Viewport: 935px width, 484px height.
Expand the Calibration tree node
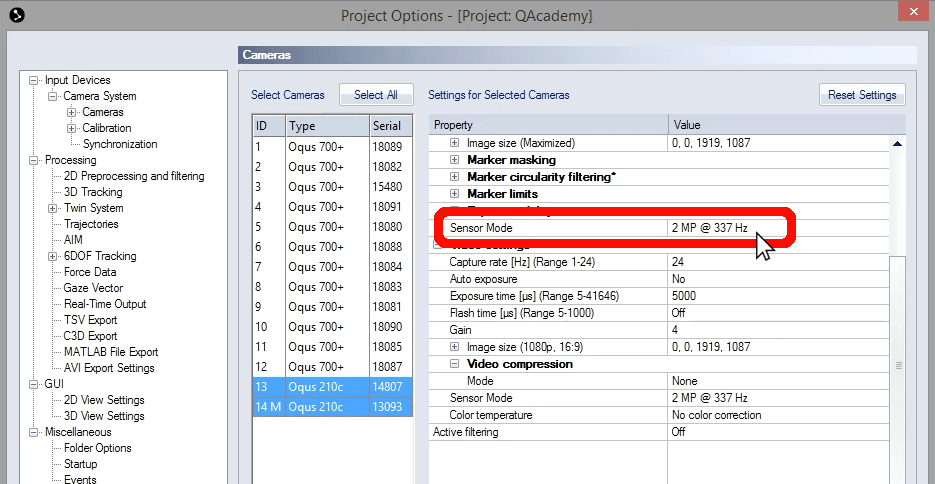[x=72, y=128]
